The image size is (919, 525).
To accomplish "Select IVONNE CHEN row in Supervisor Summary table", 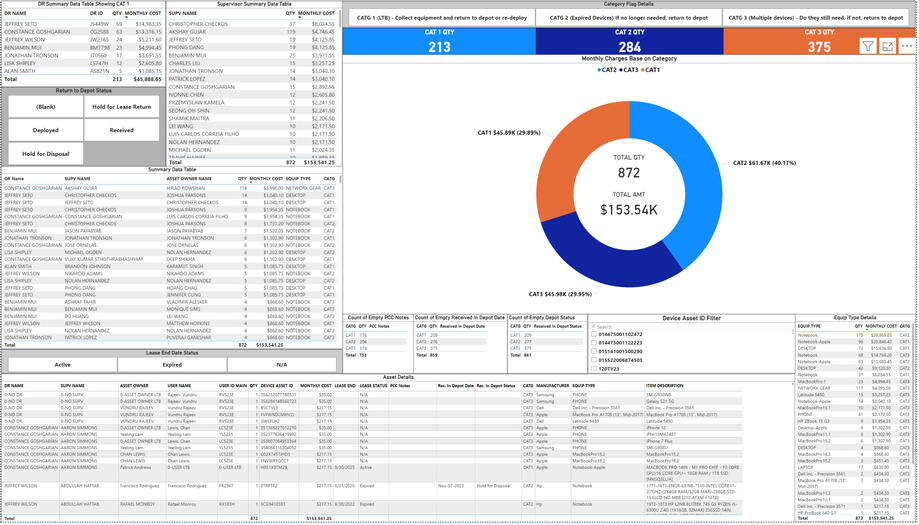I will click(252, 94).
